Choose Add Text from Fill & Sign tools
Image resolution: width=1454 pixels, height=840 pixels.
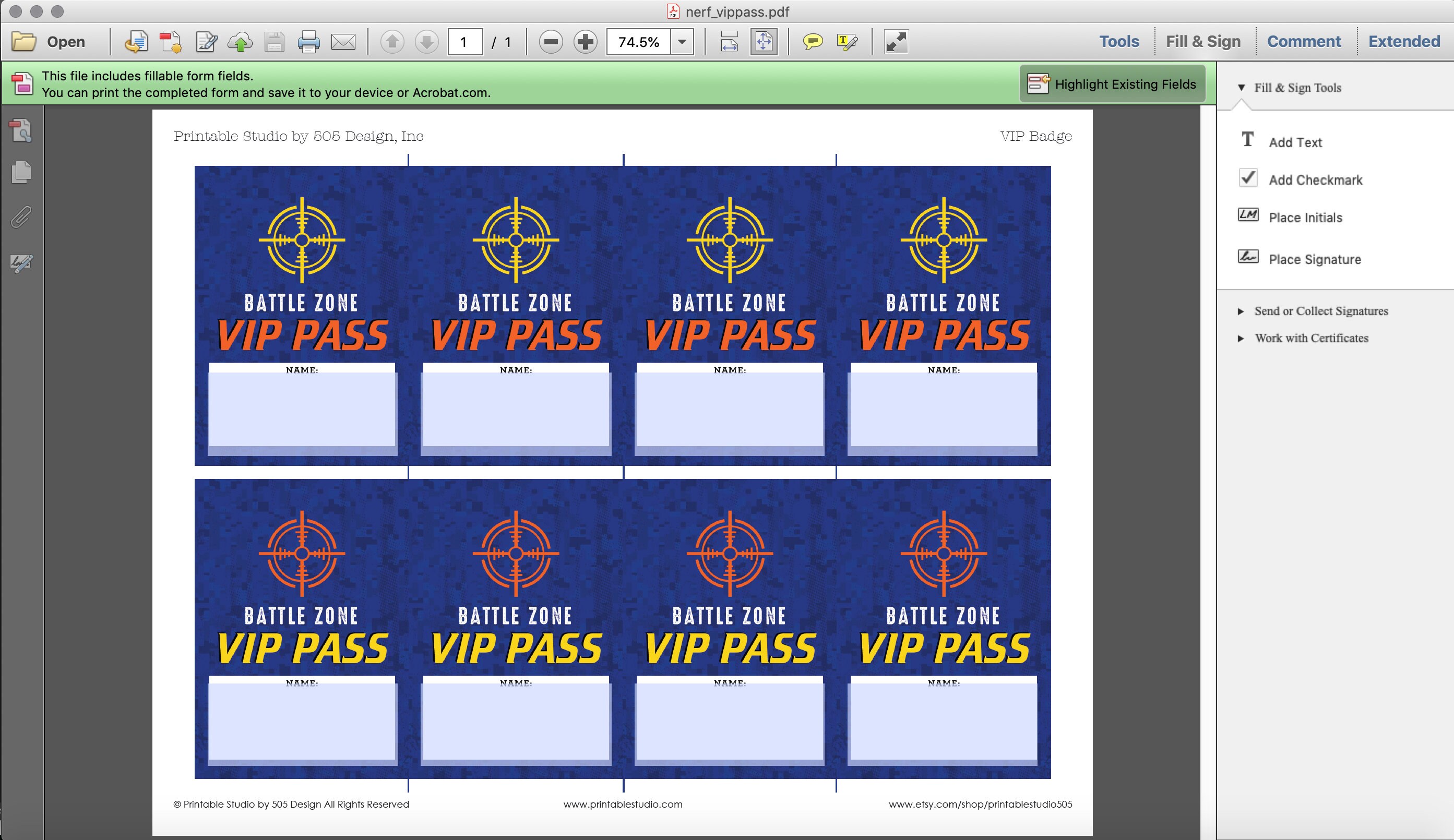pos(1295,141)
